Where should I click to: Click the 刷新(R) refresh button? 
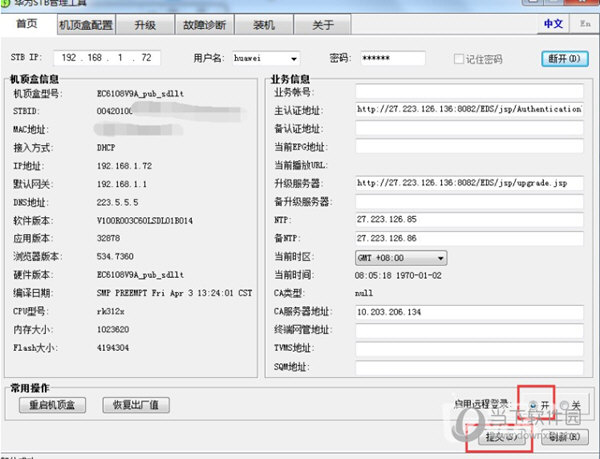point(565,437)
